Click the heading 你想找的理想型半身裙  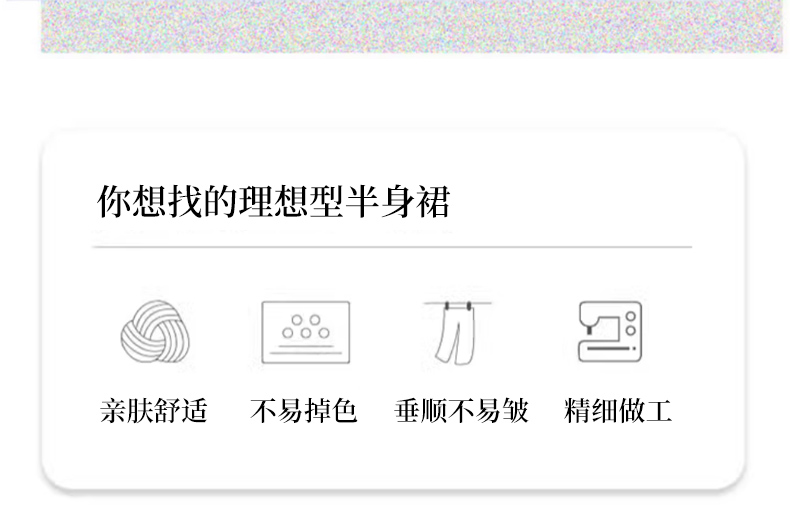pos(273,202)
